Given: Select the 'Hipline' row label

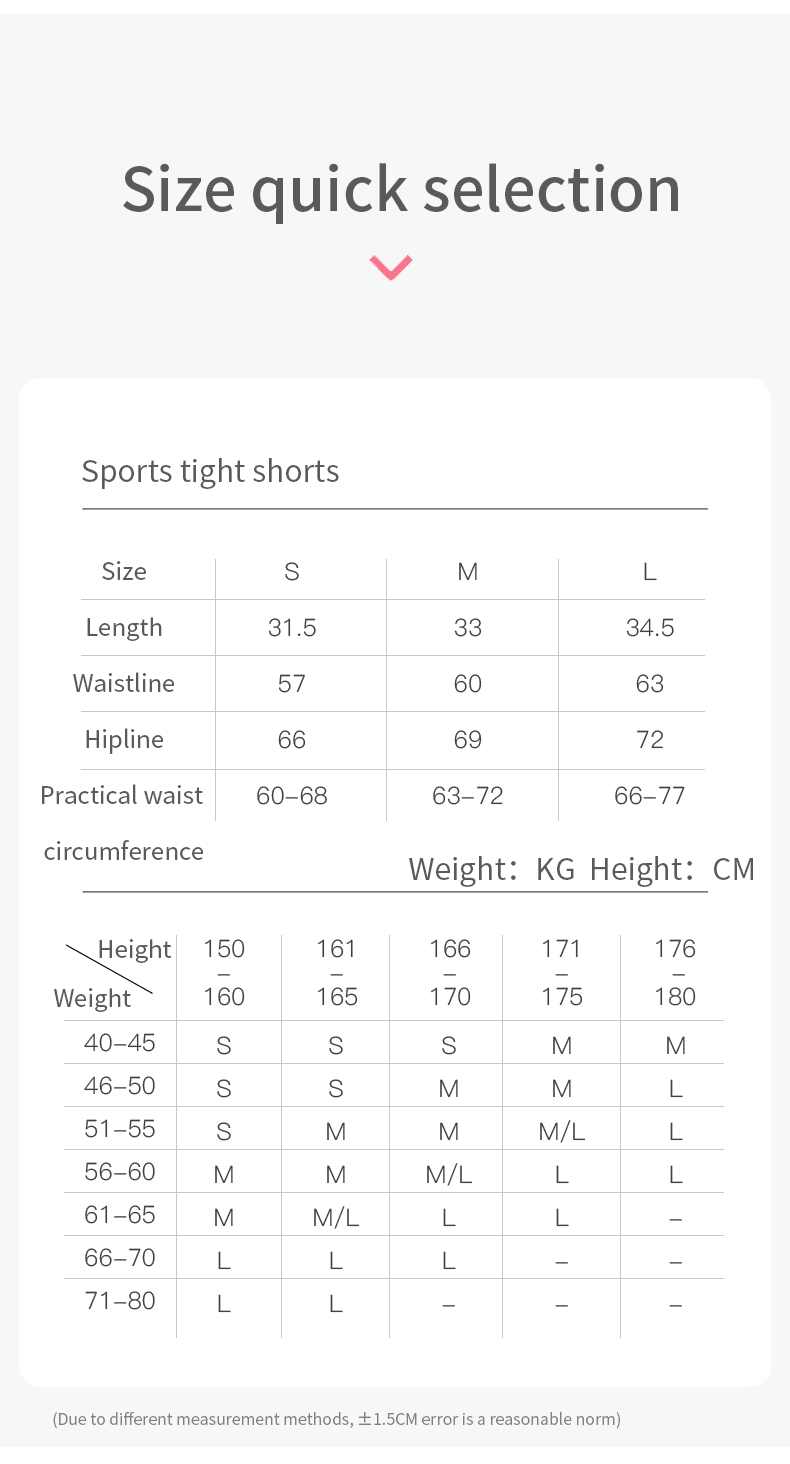Looking at the screenshot, I should tap(124, 739).
